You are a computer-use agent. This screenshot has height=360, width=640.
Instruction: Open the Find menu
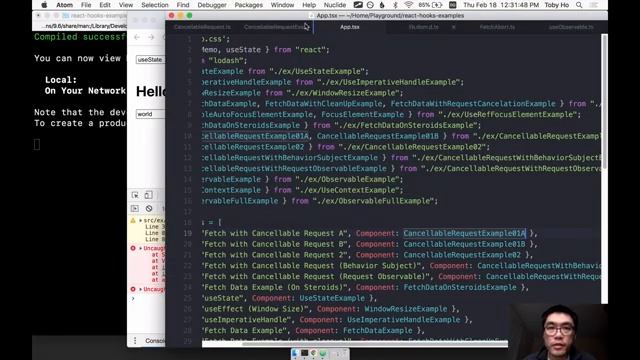[183, 5]
